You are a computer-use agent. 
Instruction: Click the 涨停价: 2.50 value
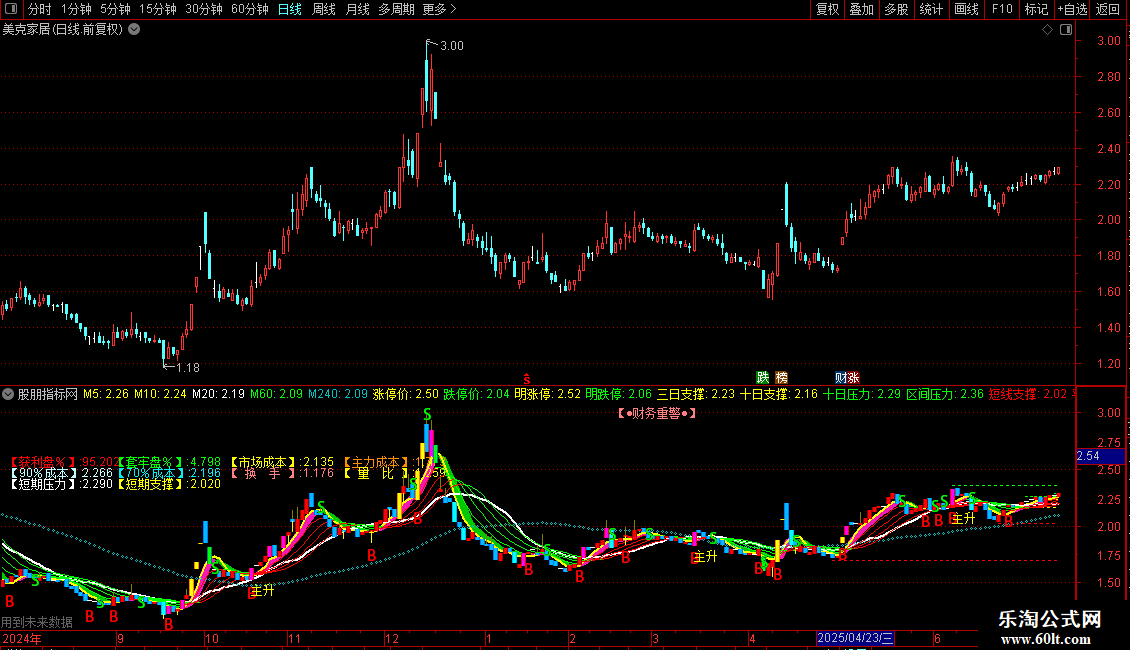point(405,394)
